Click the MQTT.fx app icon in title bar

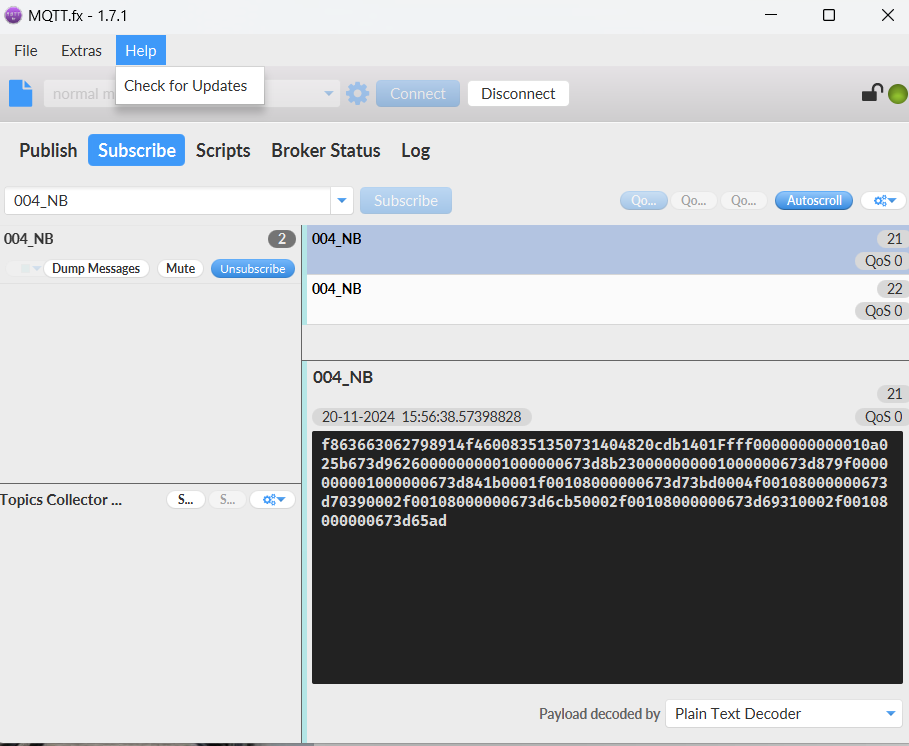[x=13, y=16]
